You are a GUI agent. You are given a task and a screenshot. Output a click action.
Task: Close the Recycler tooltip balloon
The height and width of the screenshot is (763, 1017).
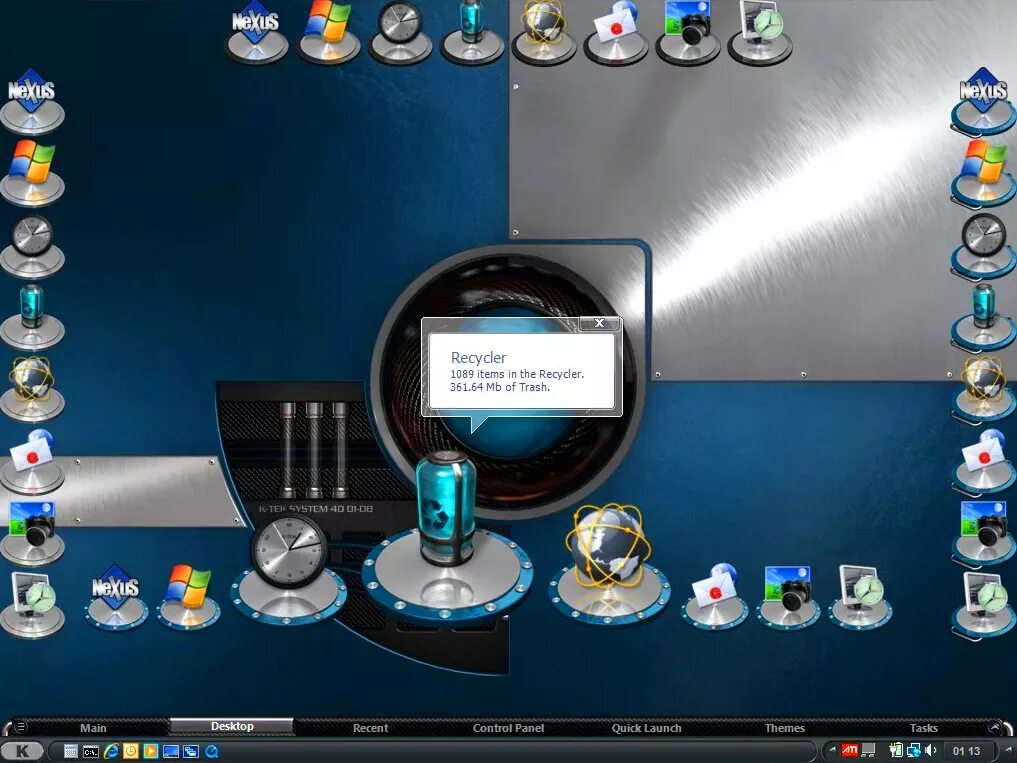pos(599,323)
